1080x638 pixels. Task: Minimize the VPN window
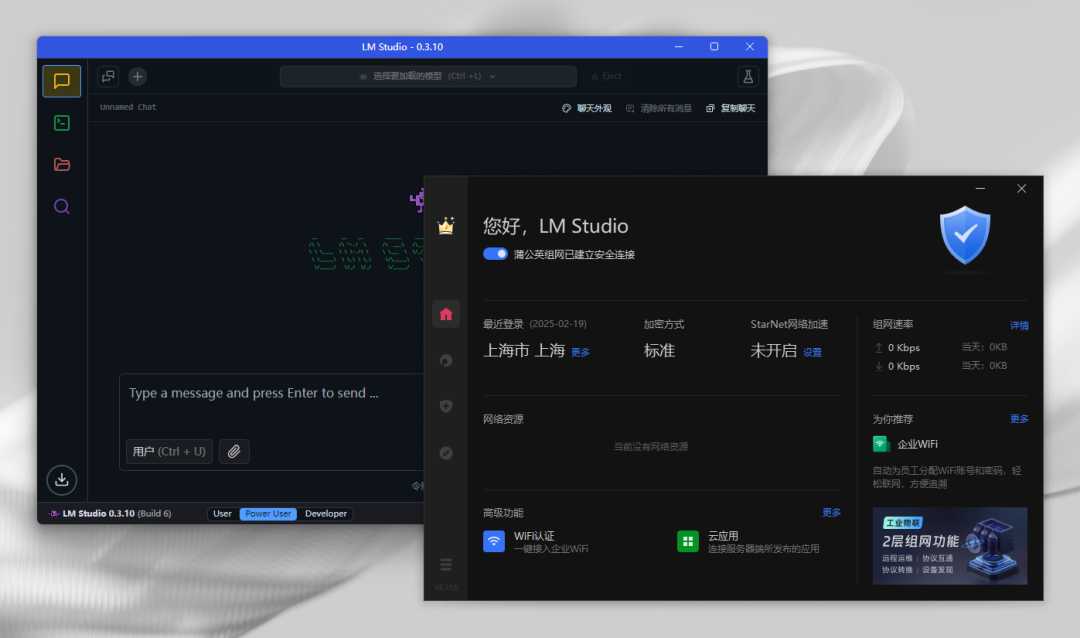980,188
